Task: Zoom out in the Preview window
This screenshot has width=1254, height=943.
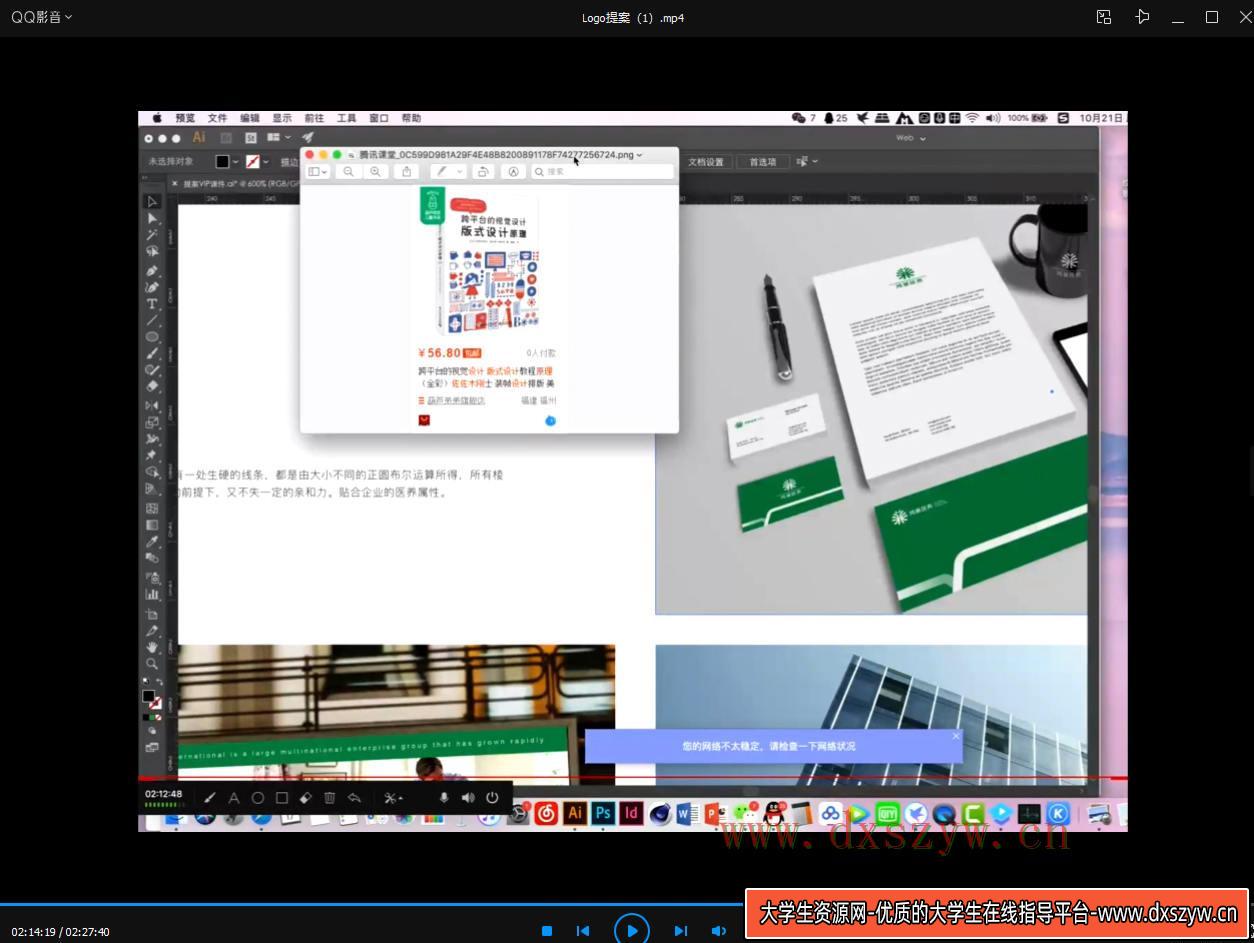Action: click(349, 172)
